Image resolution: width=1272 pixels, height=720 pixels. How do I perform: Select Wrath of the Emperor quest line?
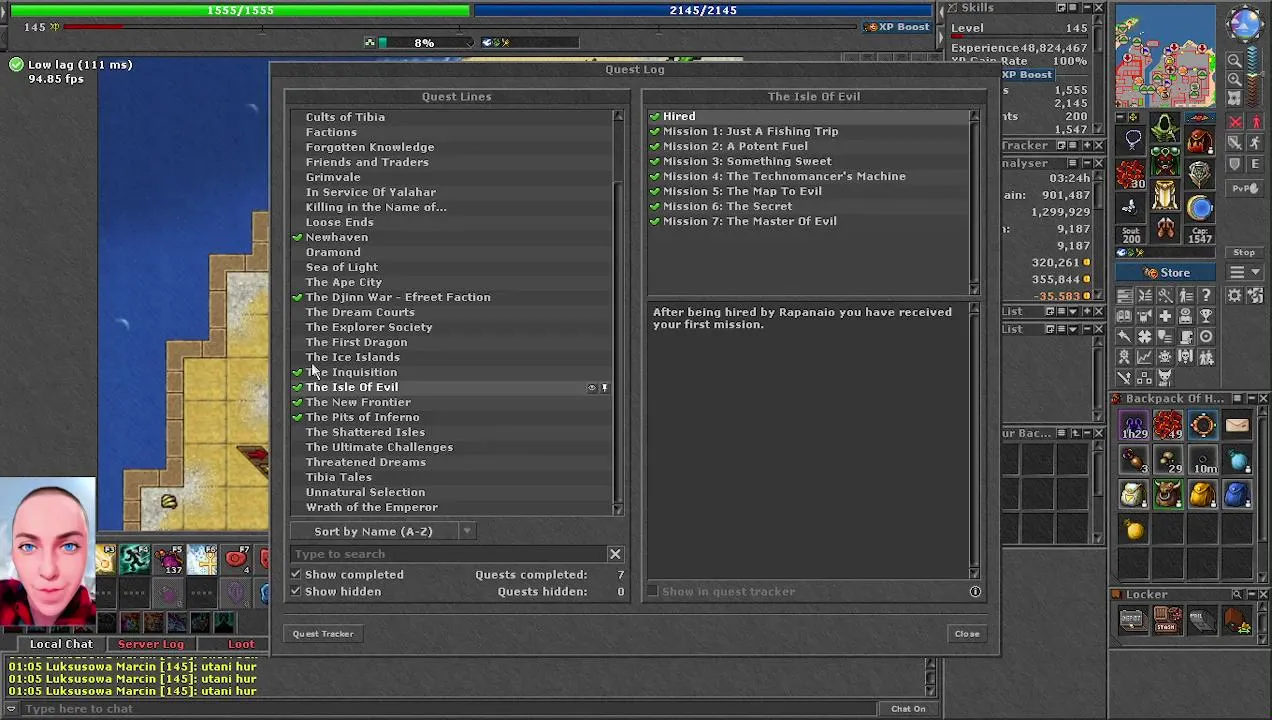(371, 508)
